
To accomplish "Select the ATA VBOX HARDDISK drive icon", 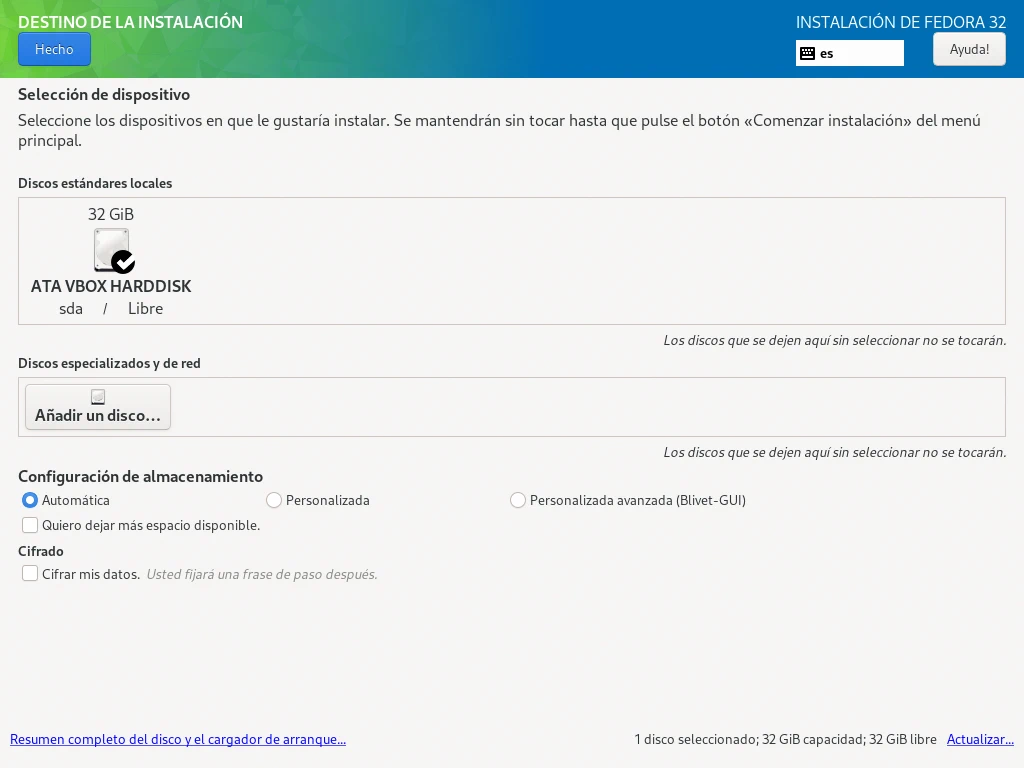I will [x=110, y=249].
